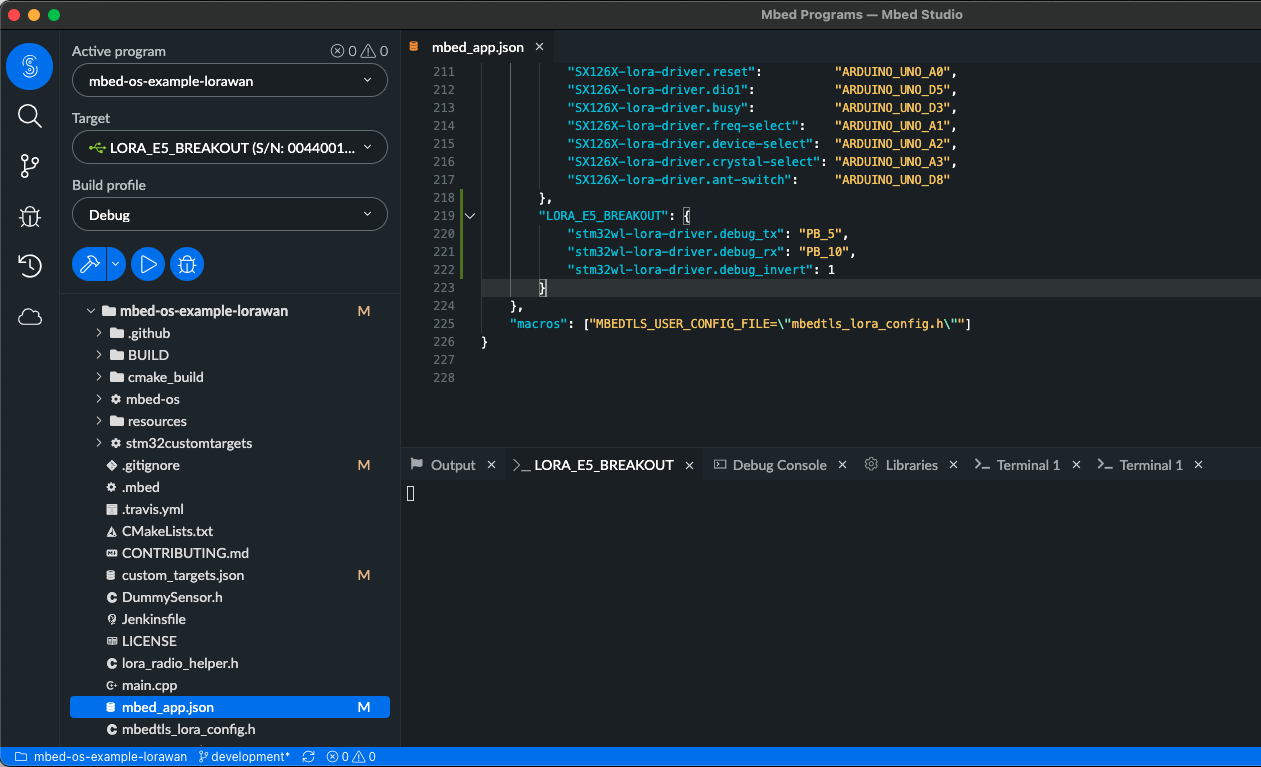
Task: Open the Cloud icon in the sidebar
Action: pyautogui.click(x=30, y=317)
